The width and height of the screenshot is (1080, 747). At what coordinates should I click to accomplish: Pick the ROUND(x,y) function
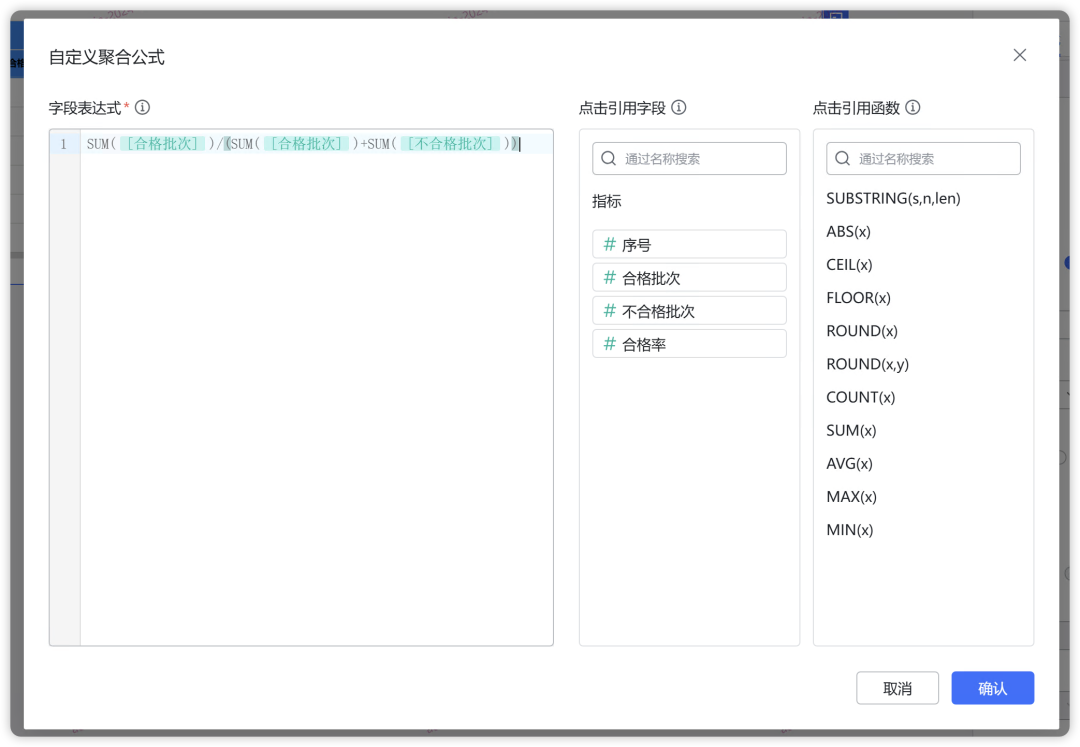click(867, 364)
